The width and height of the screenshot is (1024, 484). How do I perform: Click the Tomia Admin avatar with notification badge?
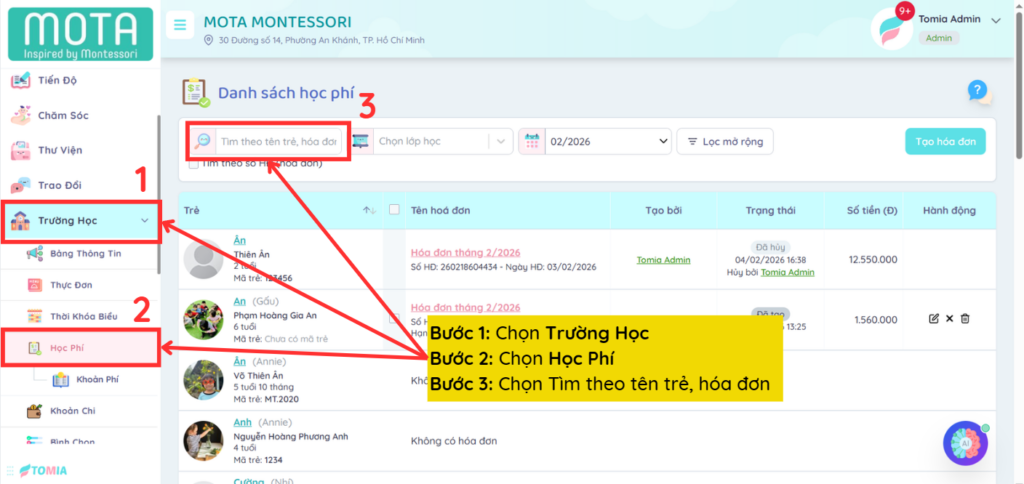895,27
